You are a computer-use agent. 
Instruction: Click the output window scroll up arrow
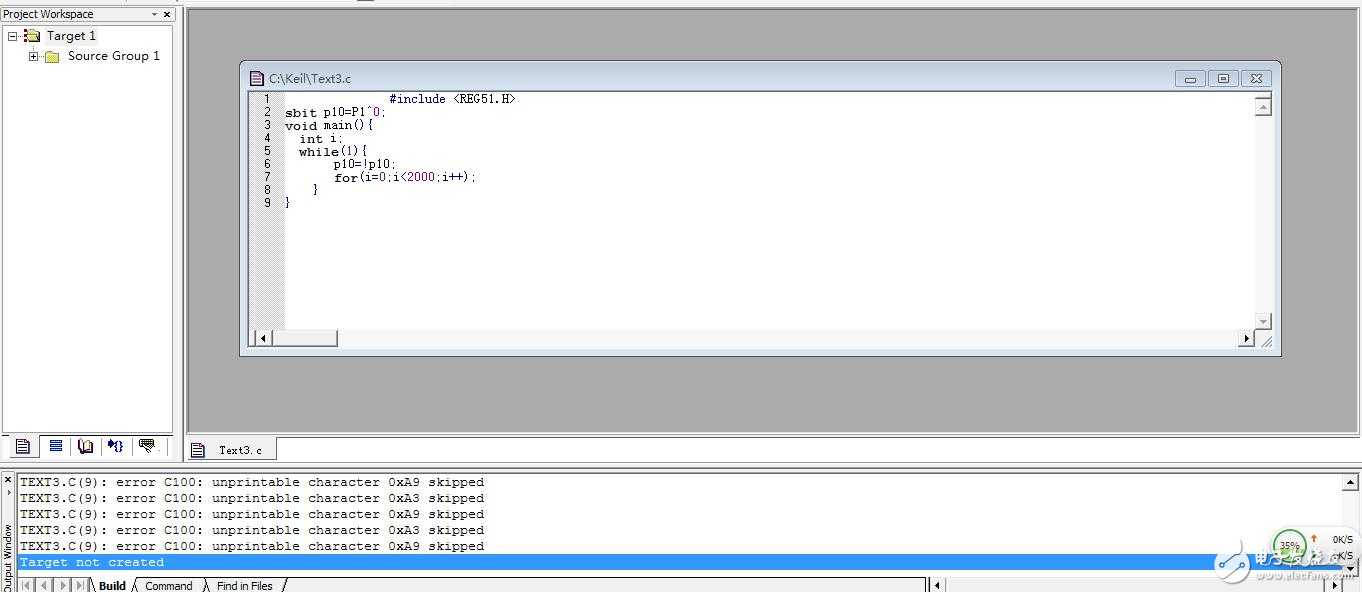[1350, 483]
